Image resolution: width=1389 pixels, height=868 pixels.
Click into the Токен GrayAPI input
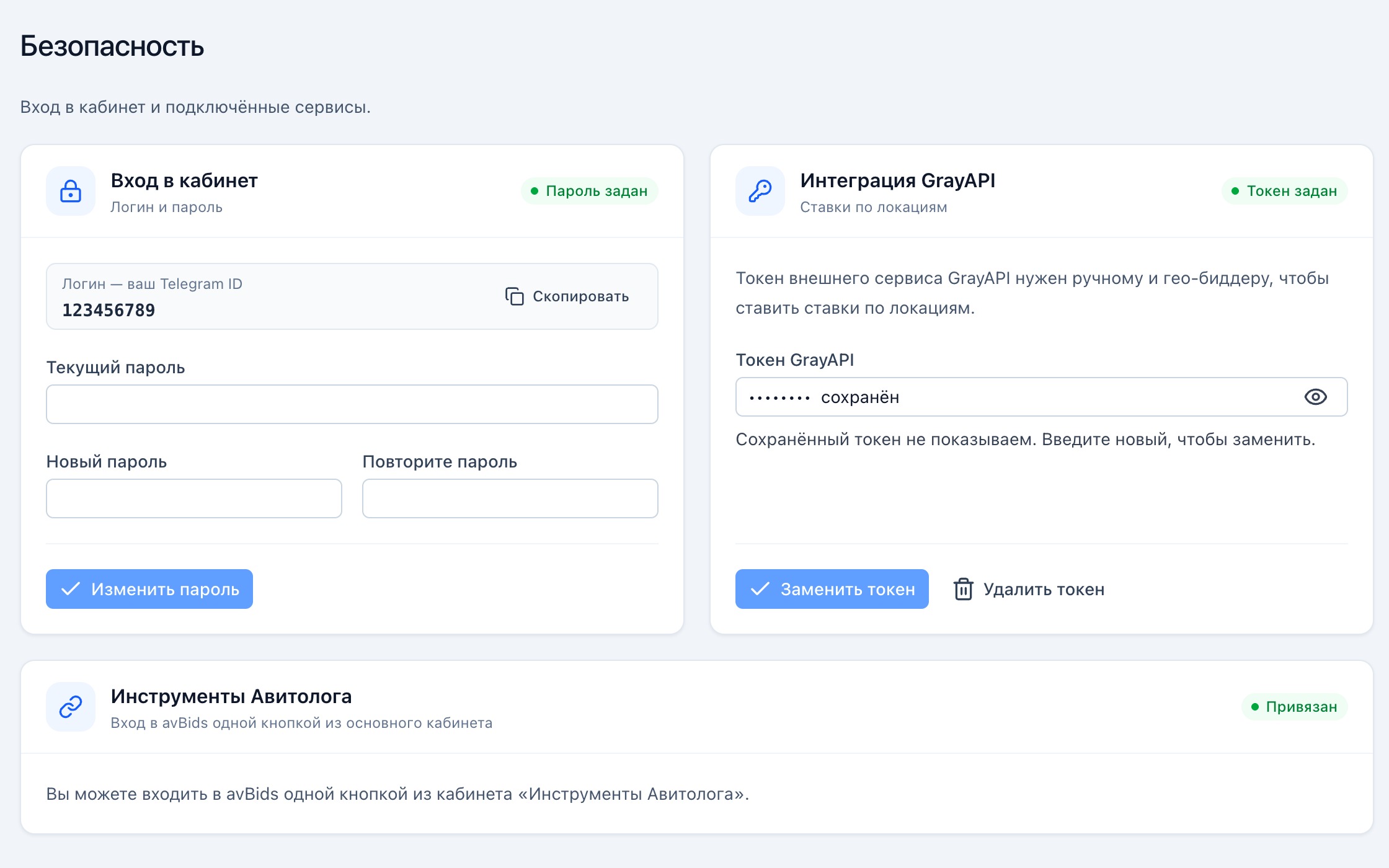(1042, 397)
